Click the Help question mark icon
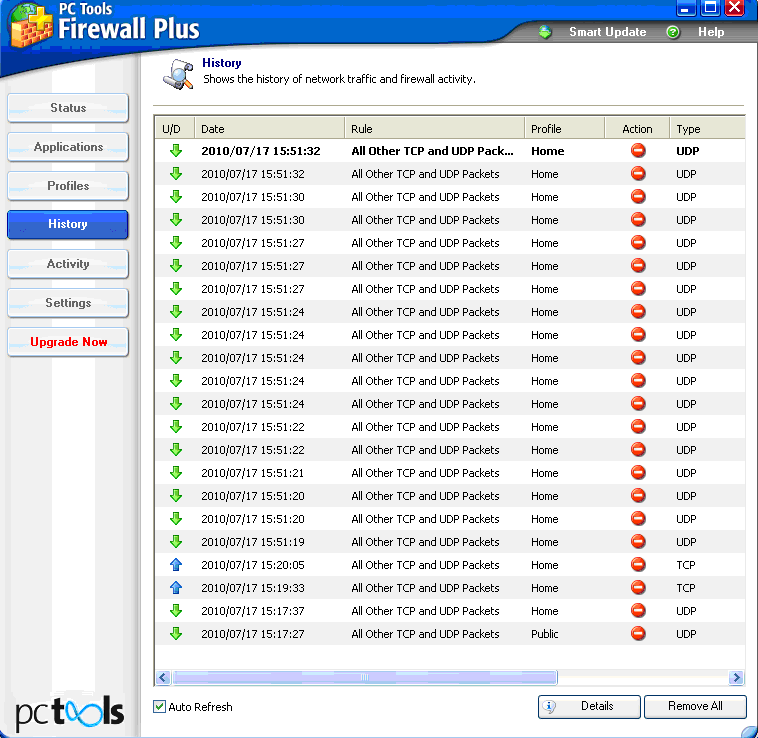This screenshot has height=738, width=758. click(x=673, y=32)
